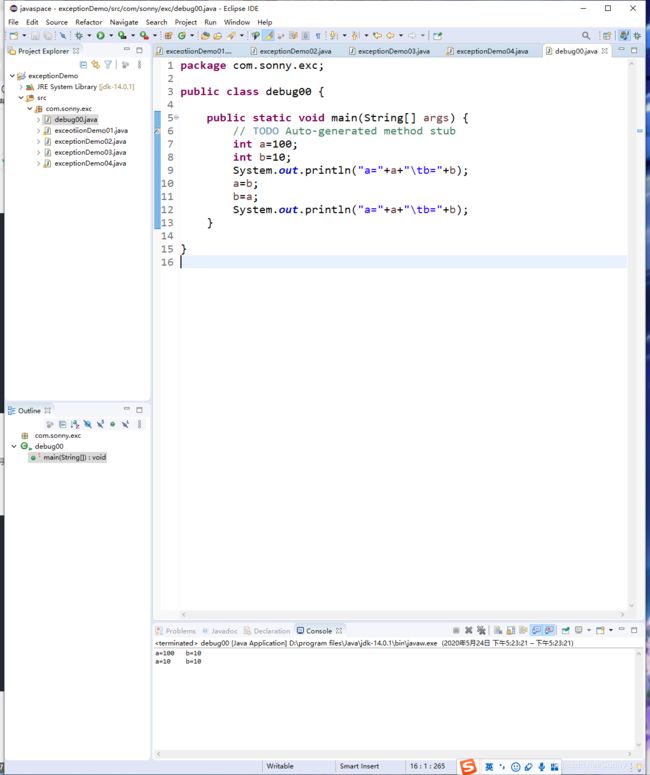Open the File menu
The height and width of the screenshot is (775, 650).
[13, 22]
